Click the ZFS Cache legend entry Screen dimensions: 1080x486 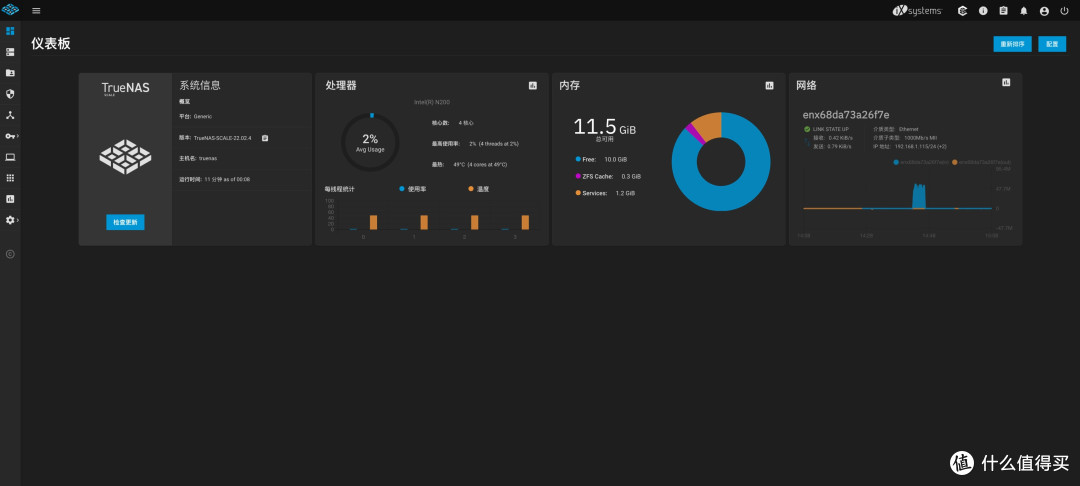pos(608,176)
